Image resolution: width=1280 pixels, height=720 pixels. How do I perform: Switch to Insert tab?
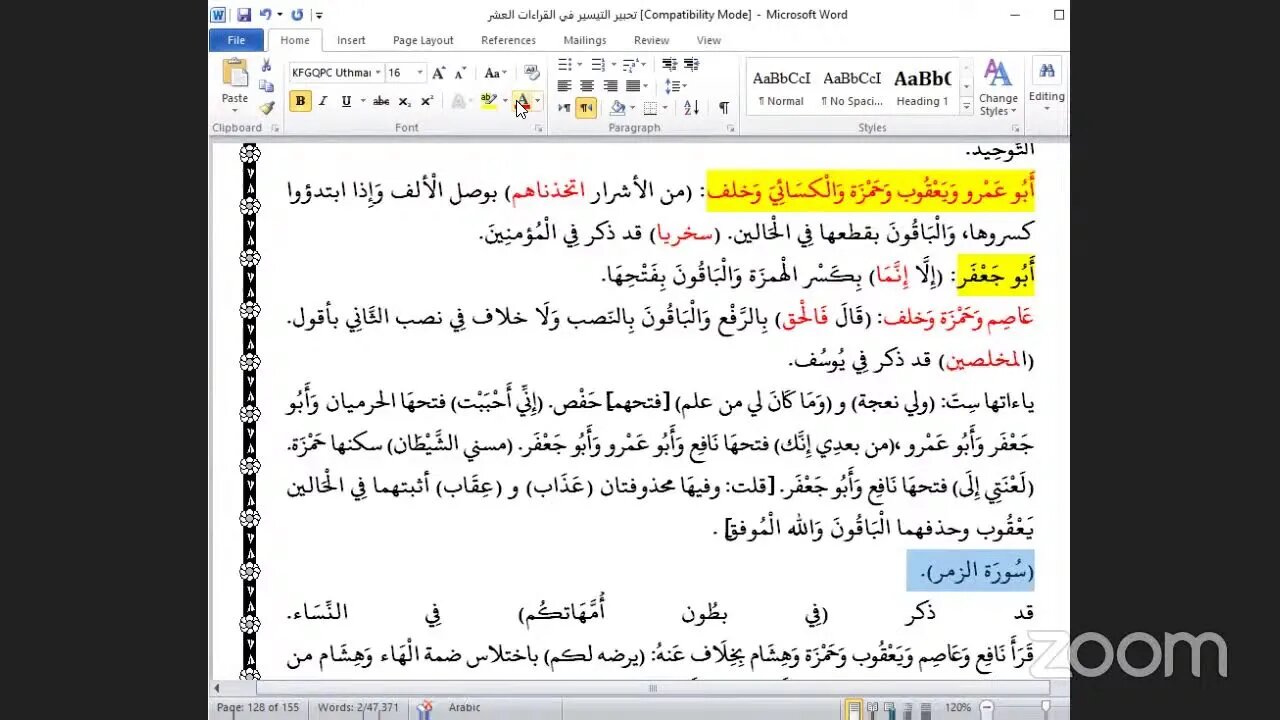(x=351, y=40)
